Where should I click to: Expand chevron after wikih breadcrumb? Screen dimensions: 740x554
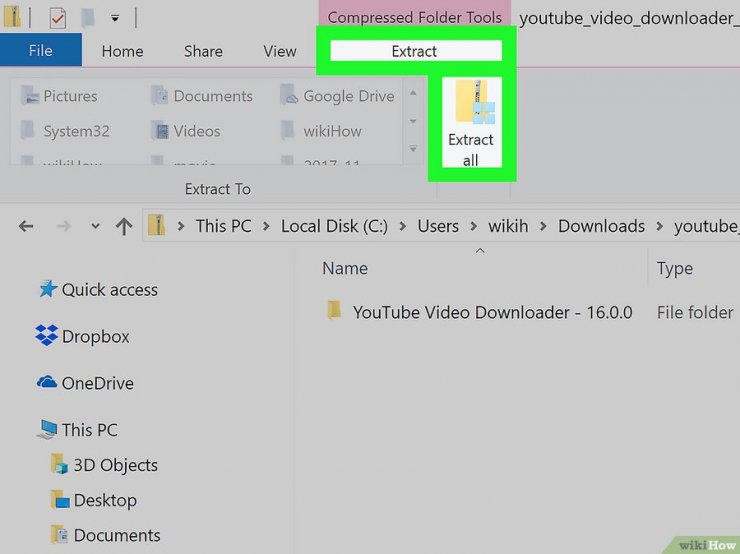[x=543, y=227]
